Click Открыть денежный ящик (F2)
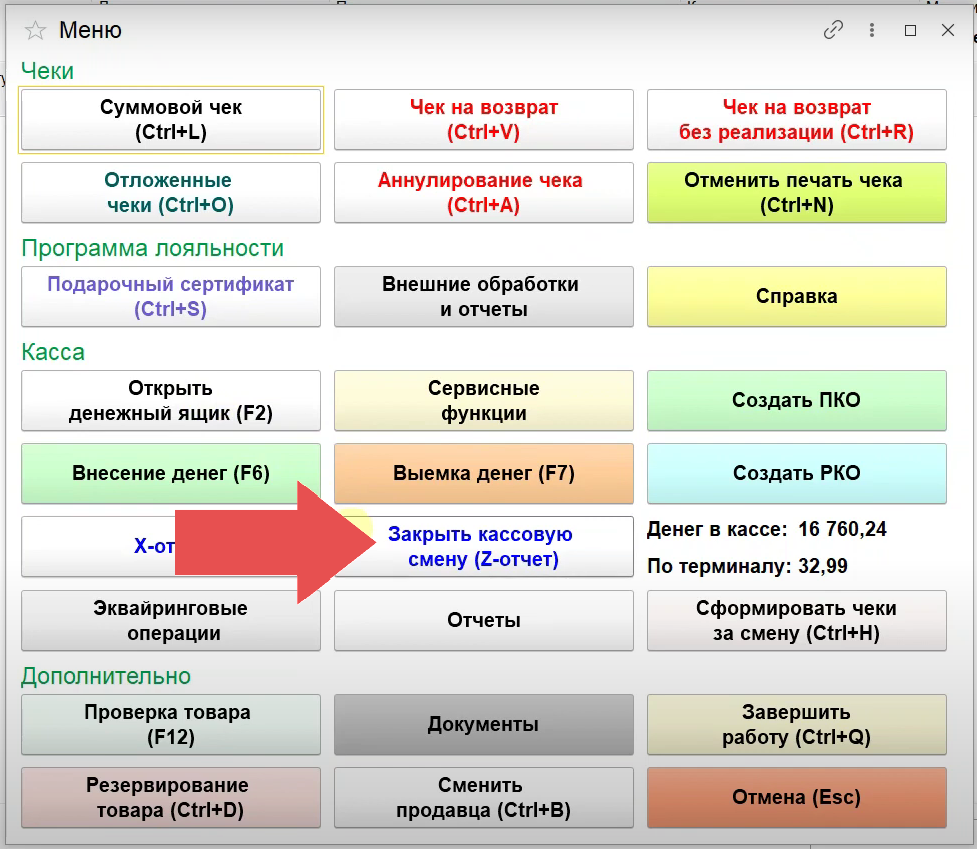This screenshot has width=977, height=849. tap(171, 401)
